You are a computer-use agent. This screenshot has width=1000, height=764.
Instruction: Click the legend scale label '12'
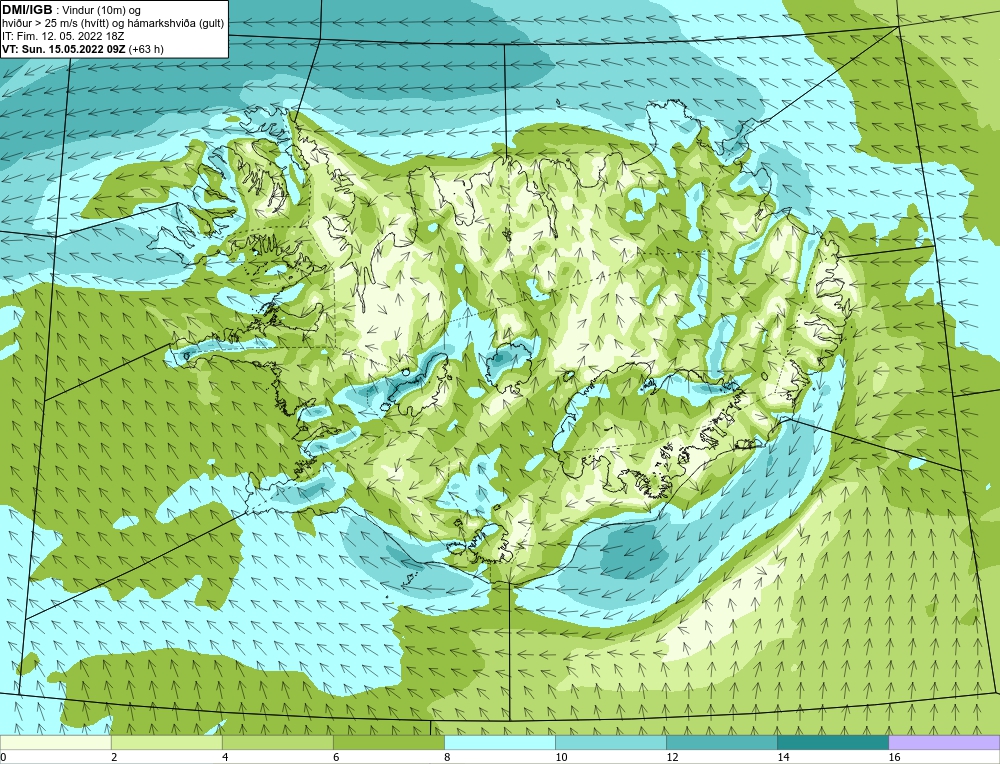point(672,757)
